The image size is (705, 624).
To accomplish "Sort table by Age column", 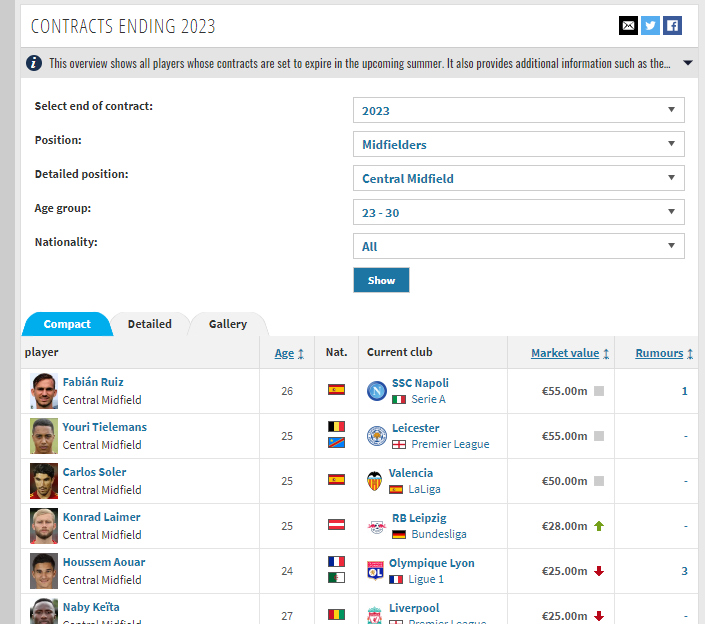I will [x=289, y=353].
